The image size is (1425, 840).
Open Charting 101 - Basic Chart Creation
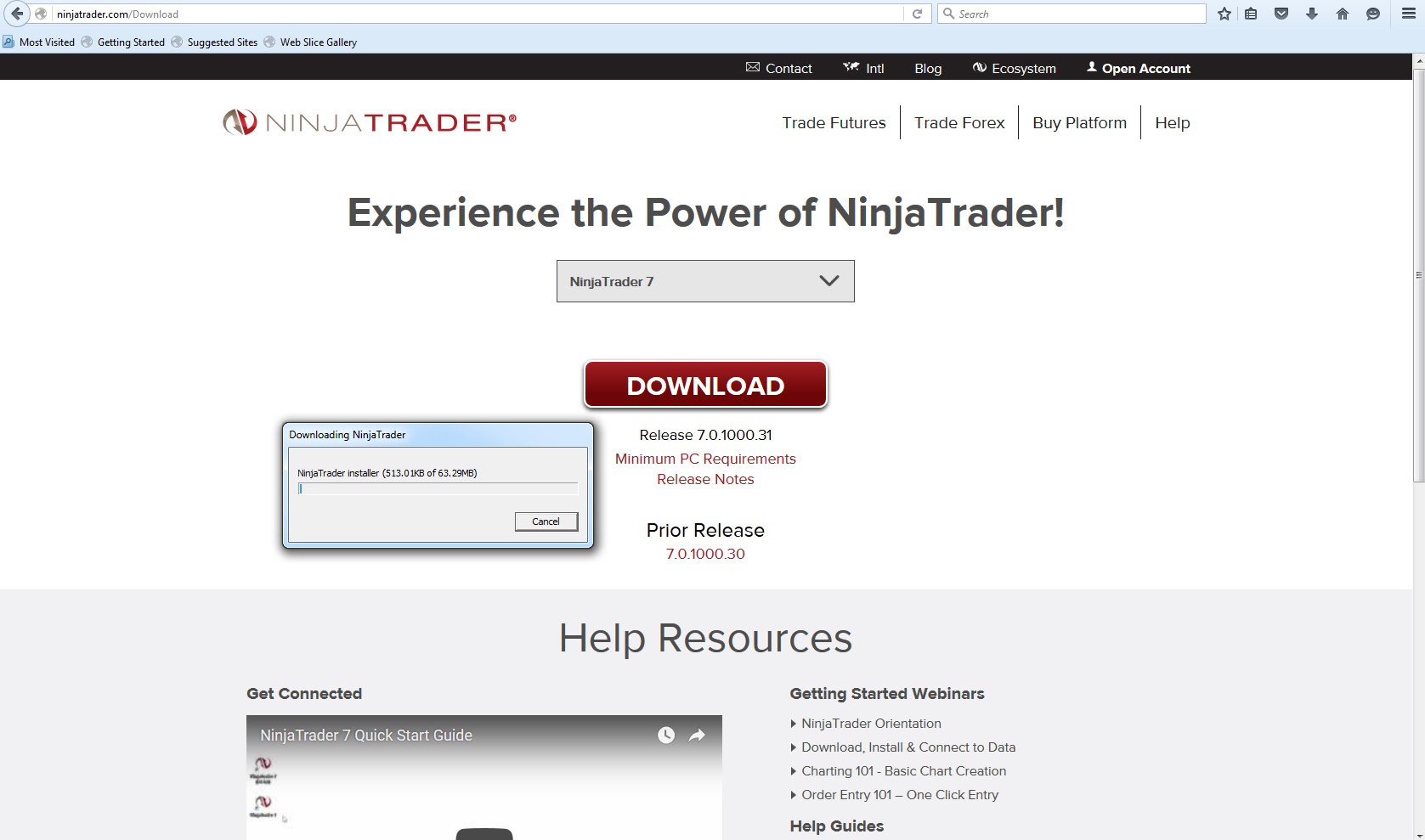tap(903, 771)
